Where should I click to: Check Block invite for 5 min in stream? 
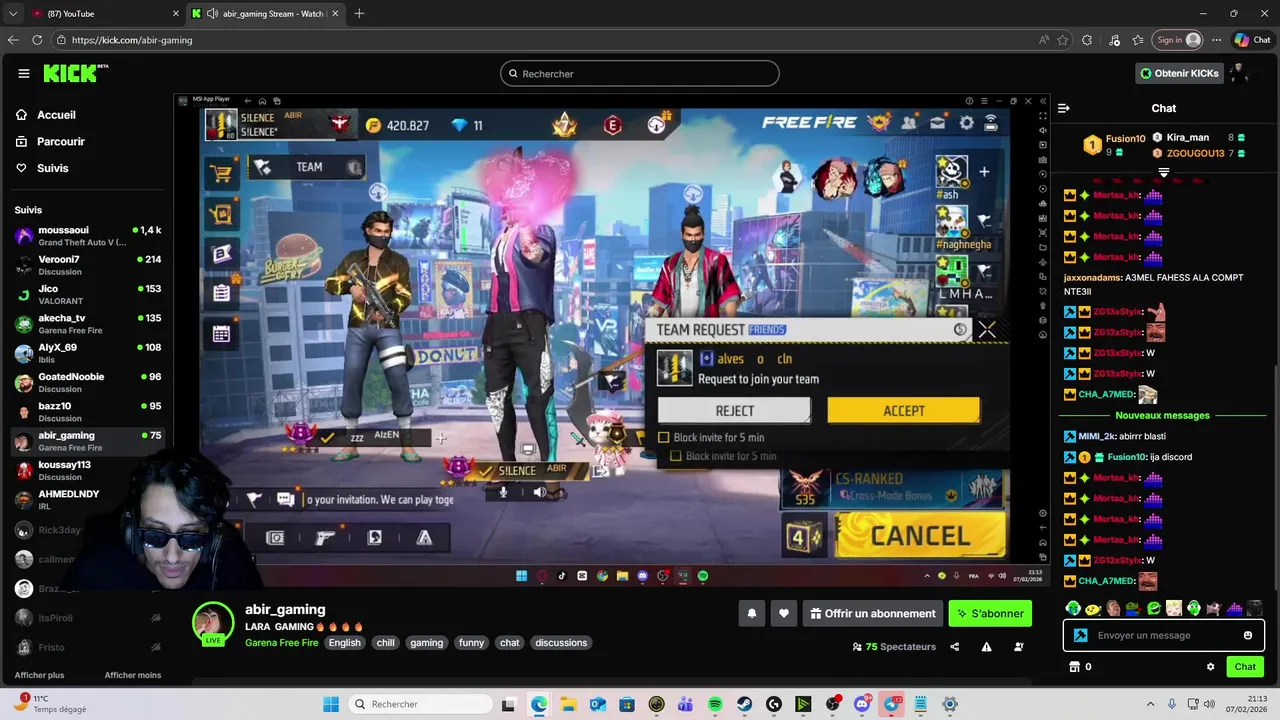pyautogui.click(x=663, y=437)
